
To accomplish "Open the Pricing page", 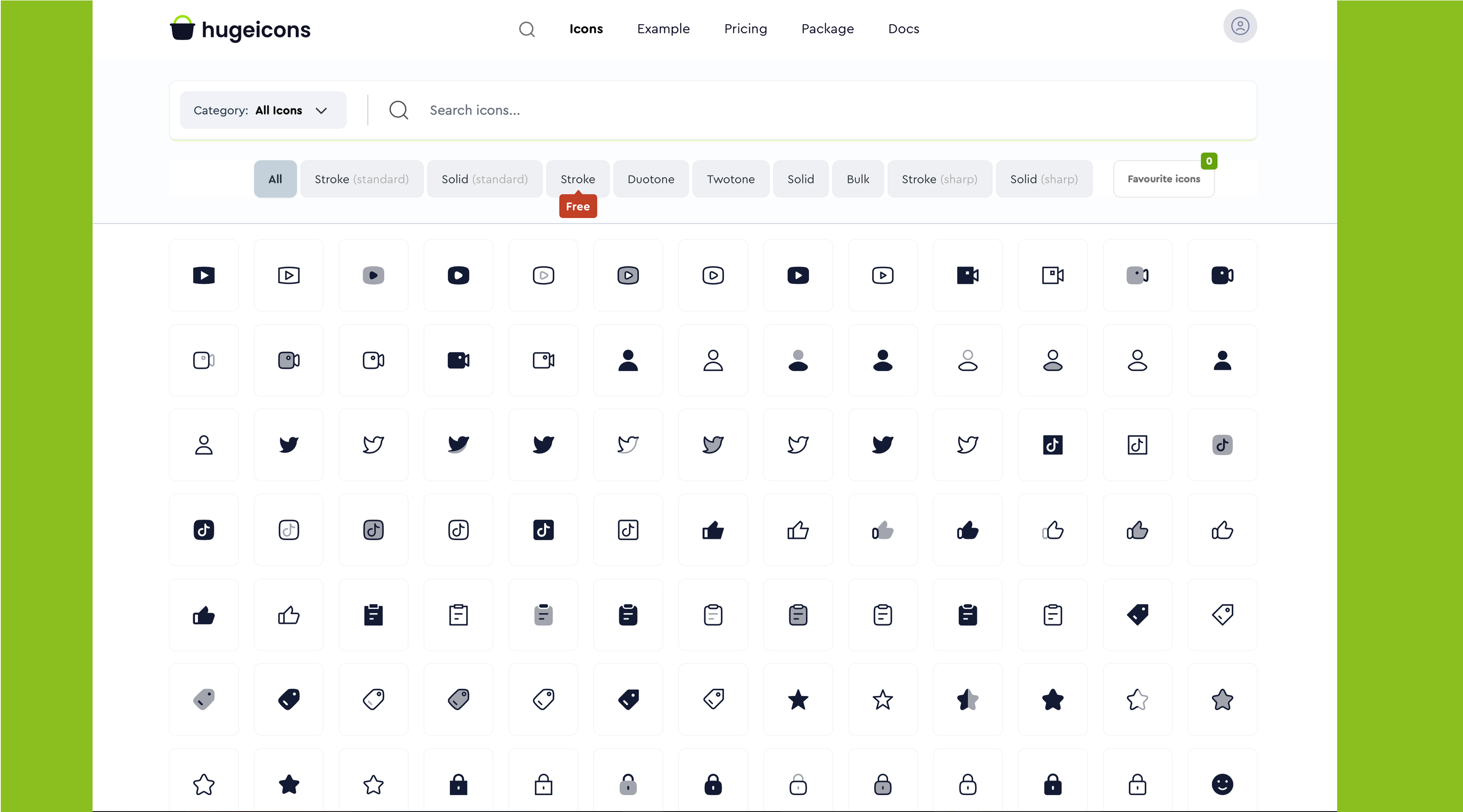I will coord(746,28).
